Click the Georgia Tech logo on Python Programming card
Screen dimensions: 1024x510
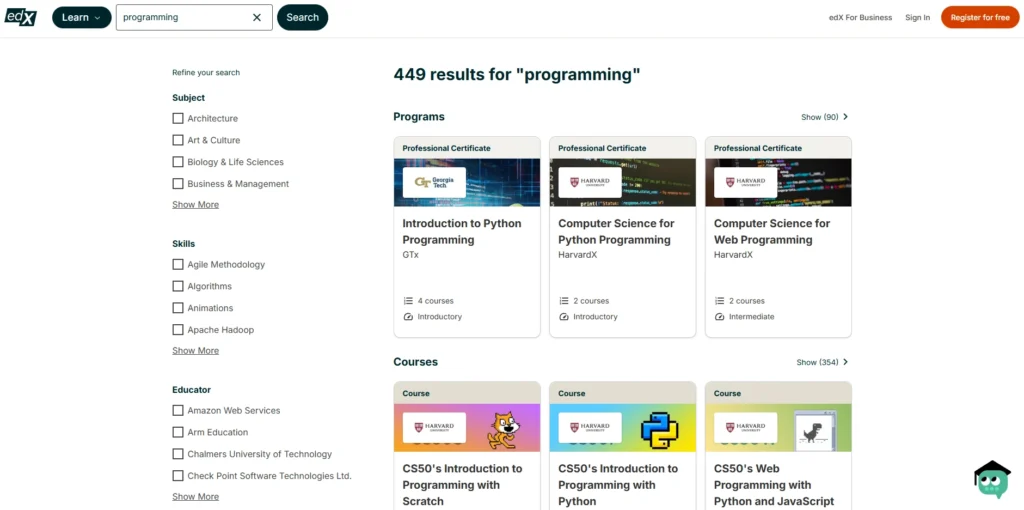click(x=434, y=183)
